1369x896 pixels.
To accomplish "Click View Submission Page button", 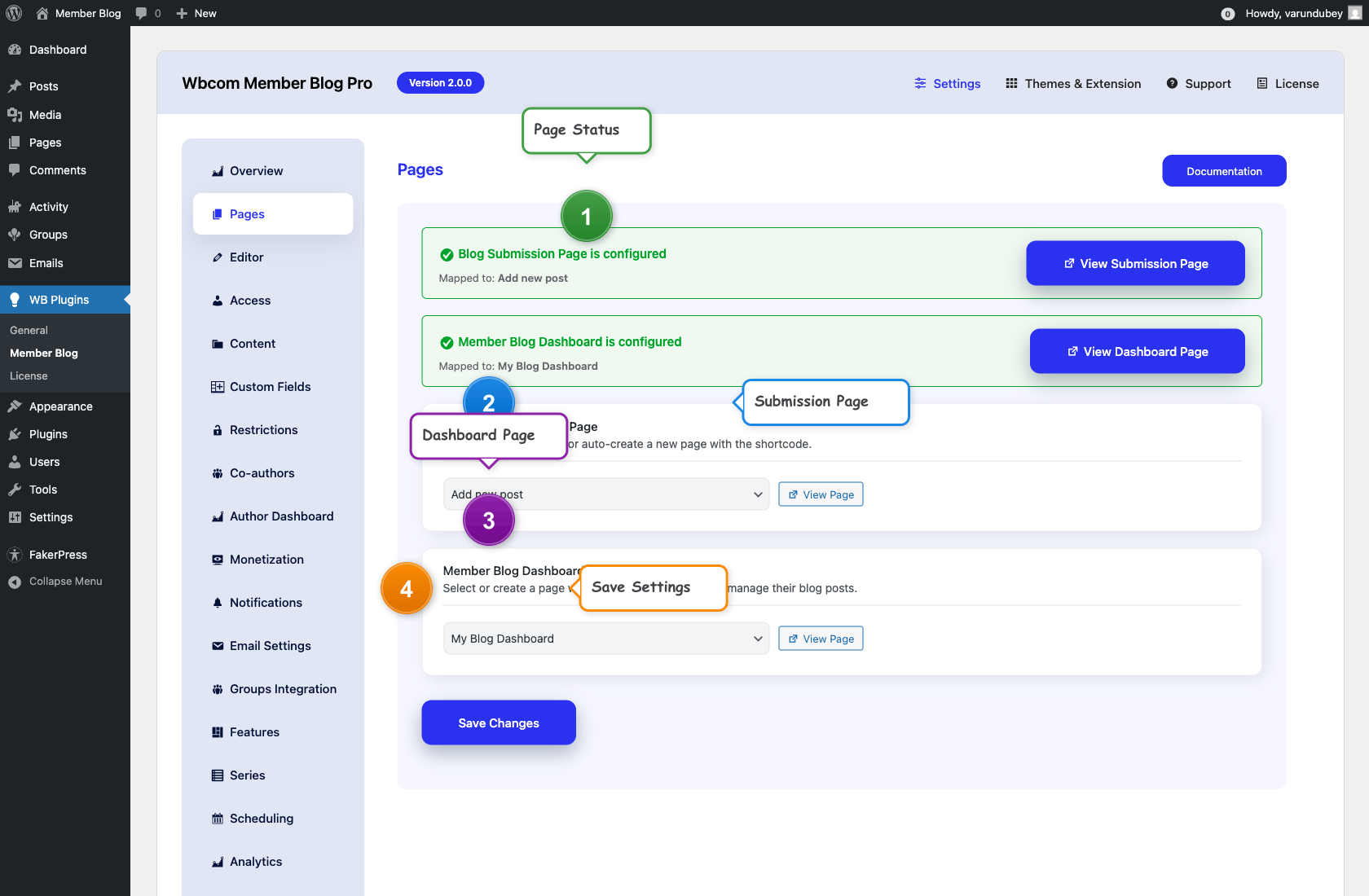I will 1135,263.
